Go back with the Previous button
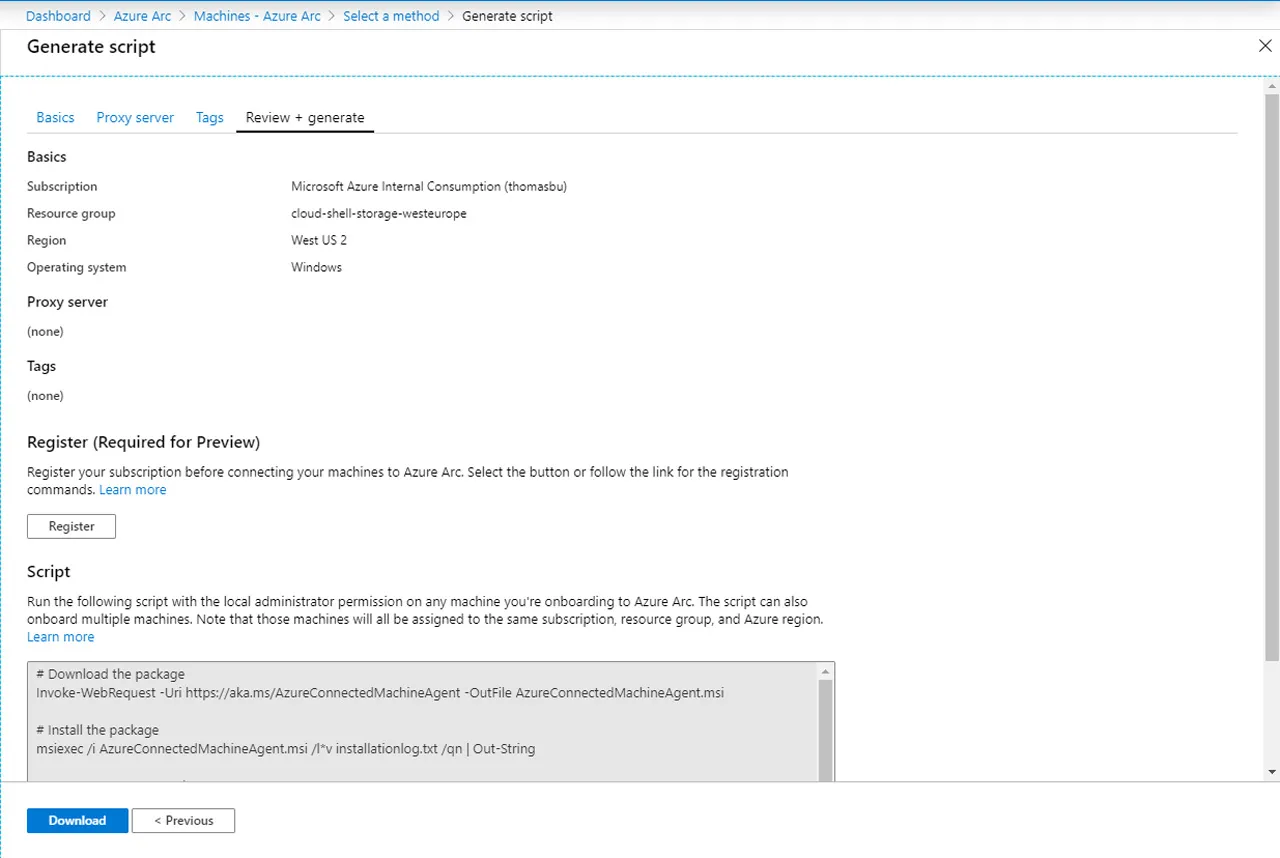Screen dimensions: 1280x858 183,821
